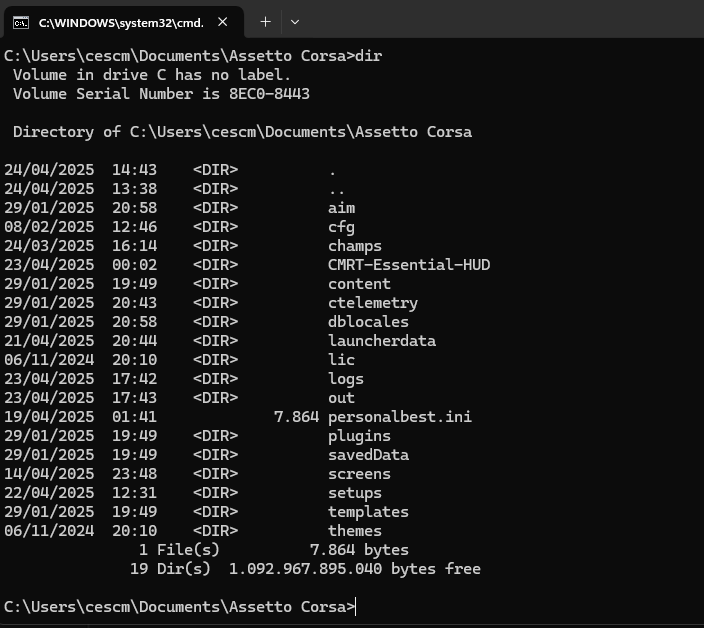Click the aim folder name
704x628 pixels.
point(341,208)
